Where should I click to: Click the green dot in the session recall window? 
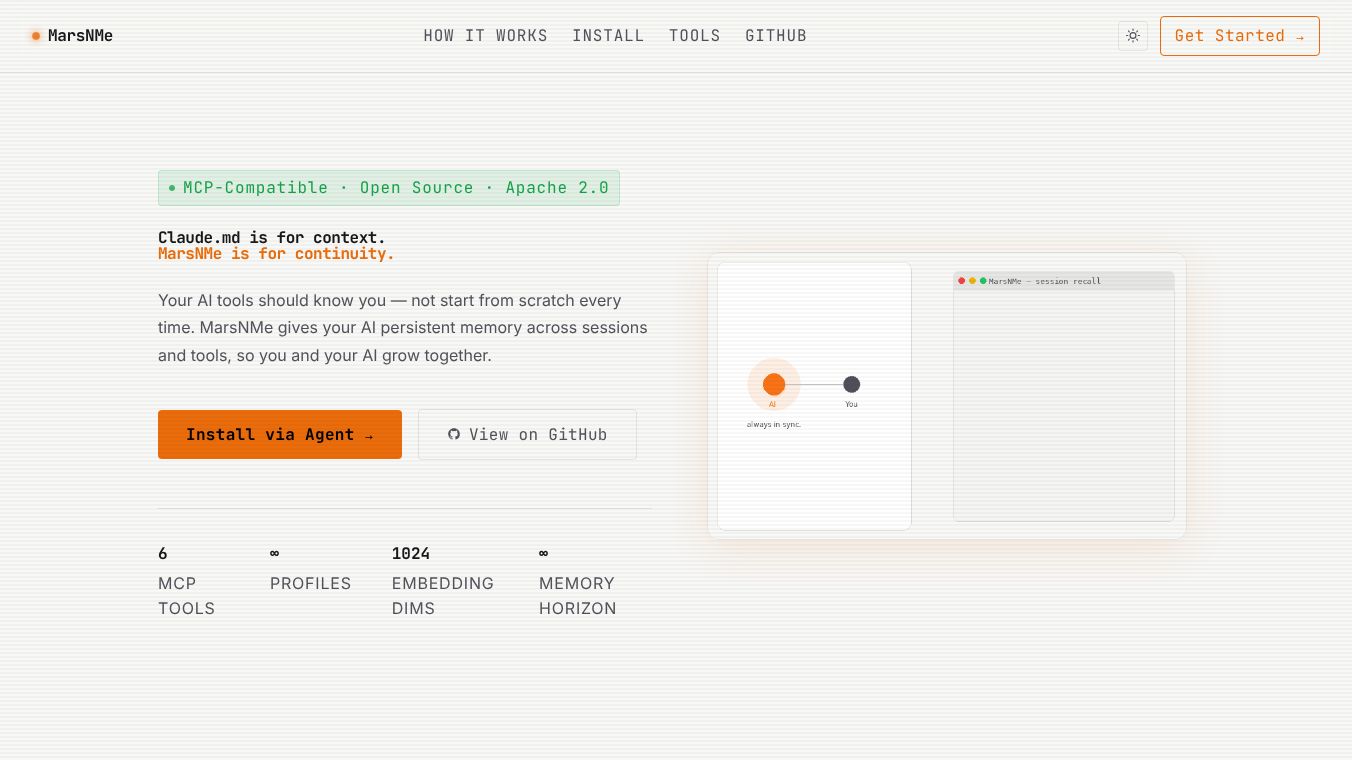pos(983,281)
